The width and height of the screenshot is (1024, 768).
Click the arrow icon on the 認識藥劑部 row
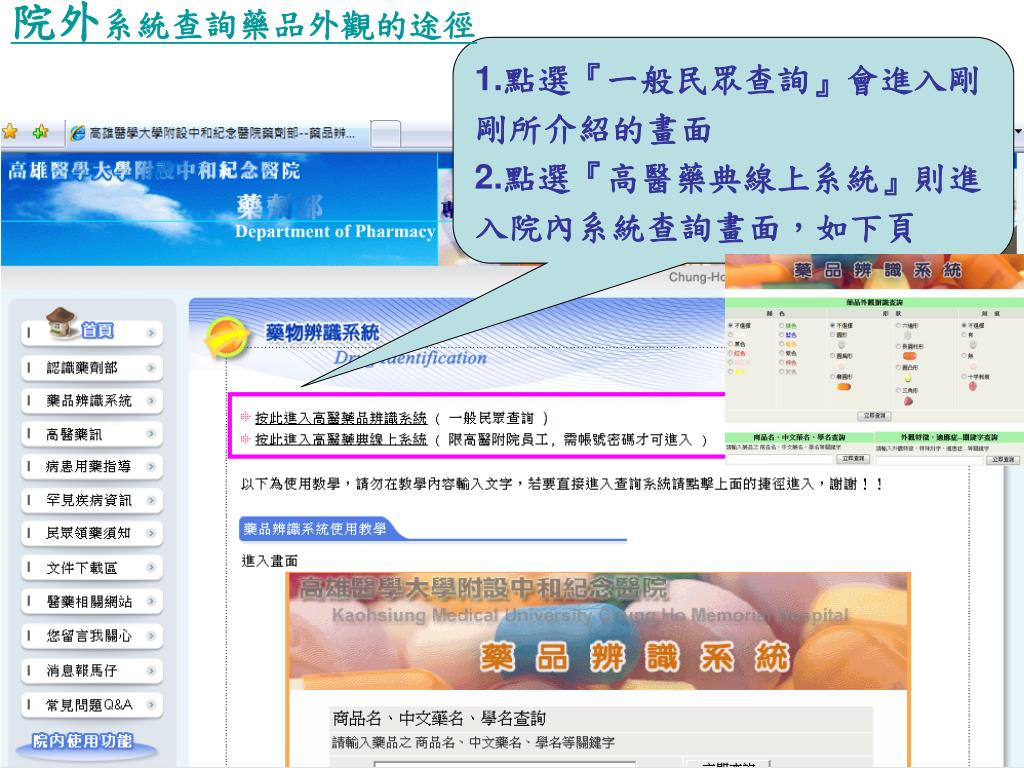pos(151,368)
